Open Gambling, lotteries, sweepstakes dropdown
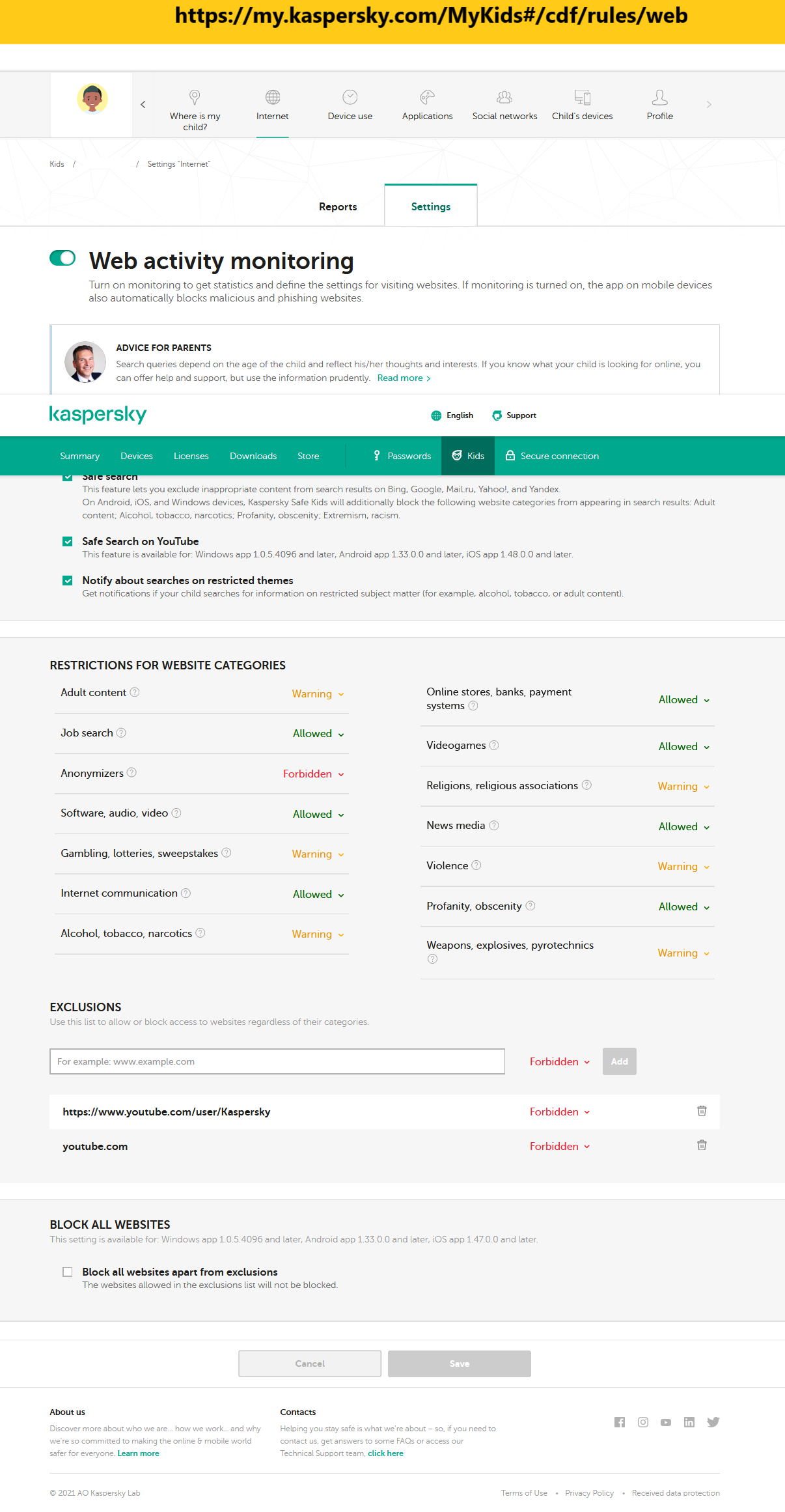This screenshot has width=785, height=1512. tap(318, 854)
